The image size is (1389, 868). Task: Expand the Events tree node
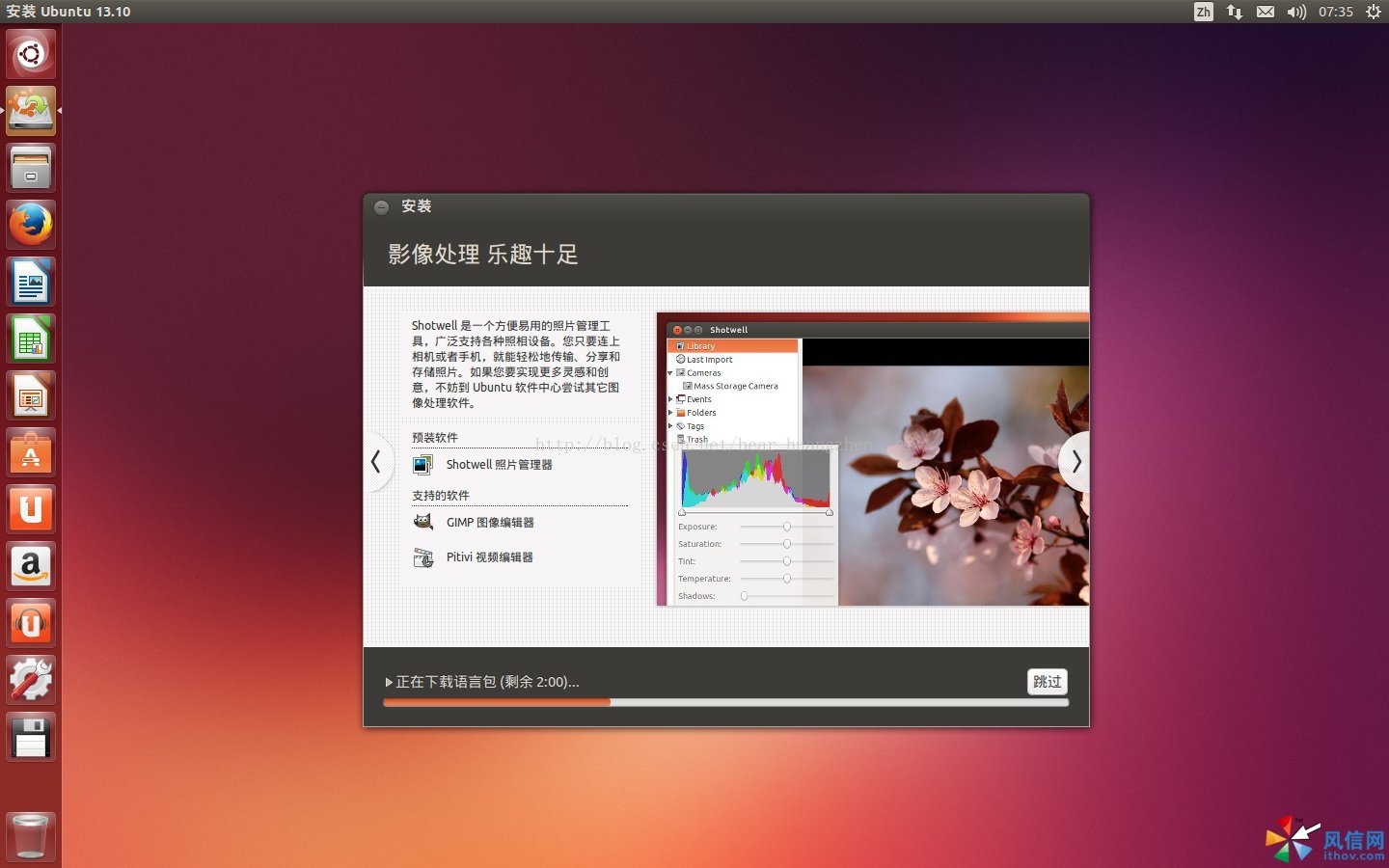[x=670, y=399]
